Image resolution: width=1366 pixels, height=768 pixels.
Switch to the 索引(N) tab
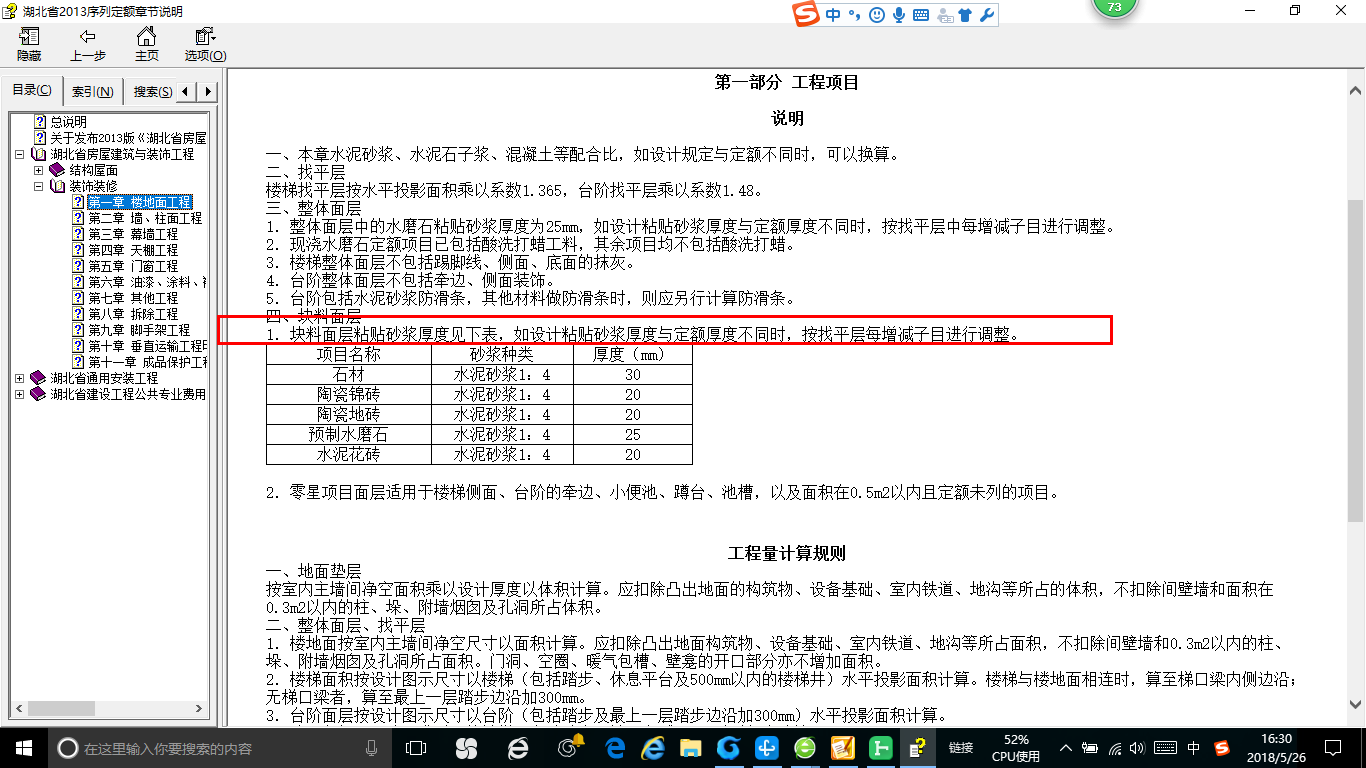point(92,92)
